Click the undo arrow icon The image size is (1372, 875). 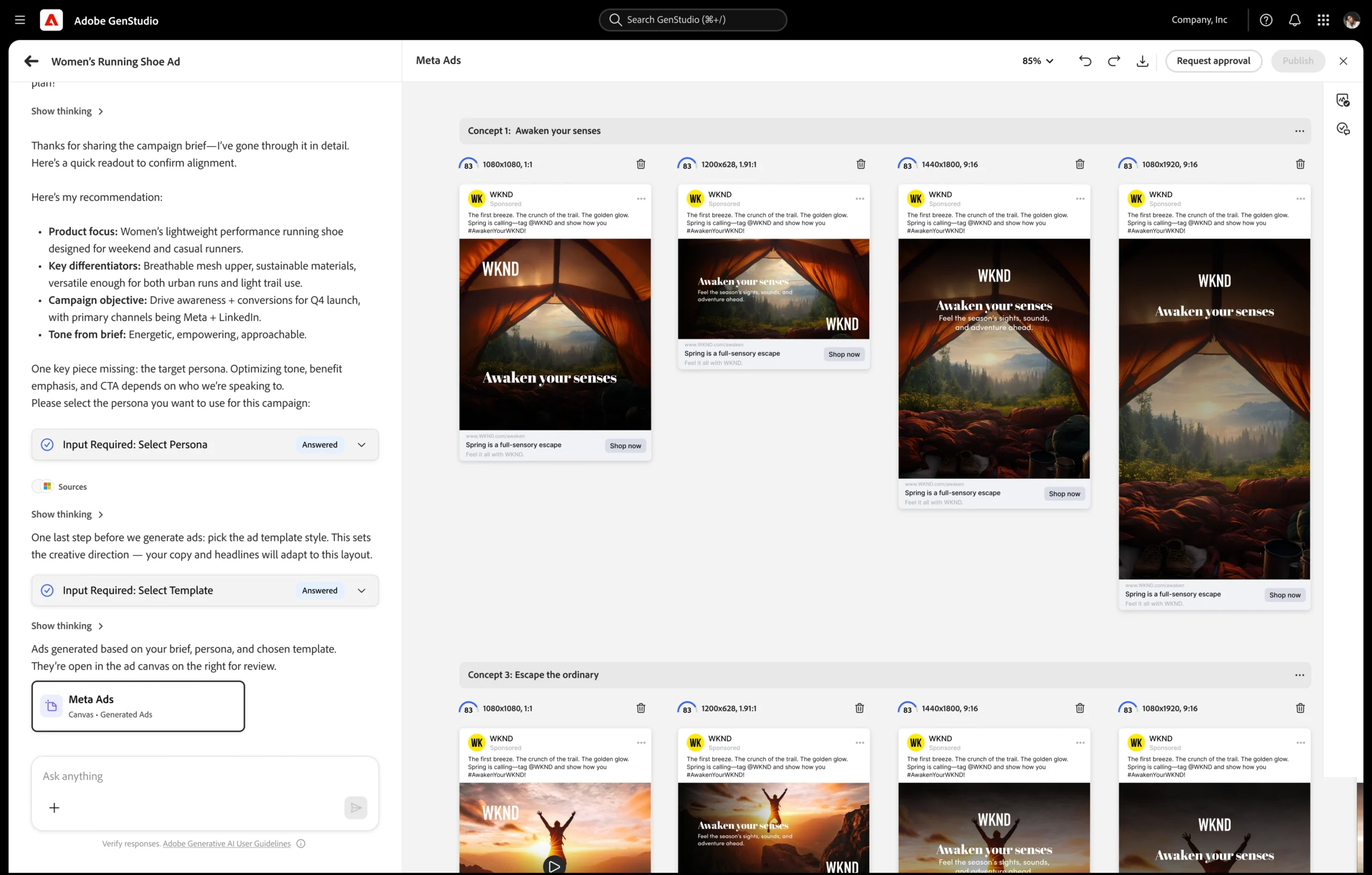pos(1085,61)
